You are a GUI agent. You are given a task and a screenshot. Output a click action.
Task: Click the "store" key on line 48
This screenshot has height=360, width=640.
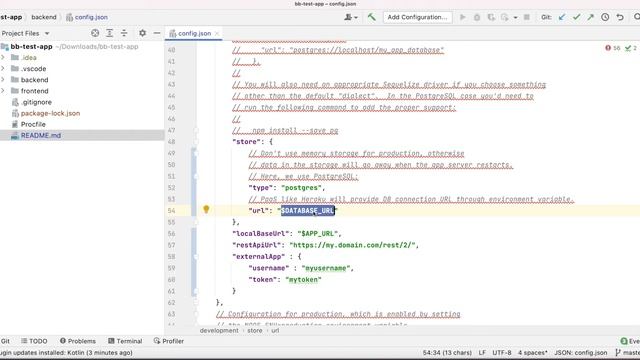coord(246,142)
